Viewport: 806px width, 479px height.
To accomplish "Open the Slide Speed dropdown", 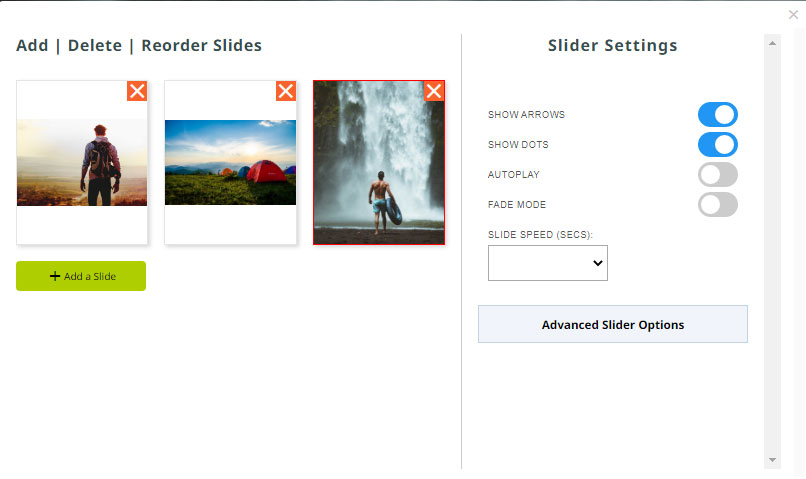I will point(547,263).
